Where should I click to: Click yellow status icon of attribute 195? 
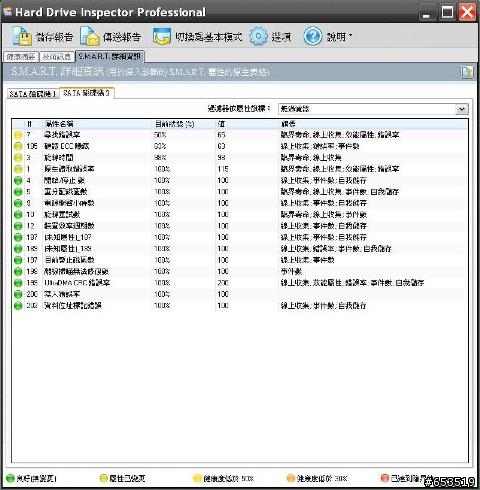pyautogui.click(x=18, y=146)
